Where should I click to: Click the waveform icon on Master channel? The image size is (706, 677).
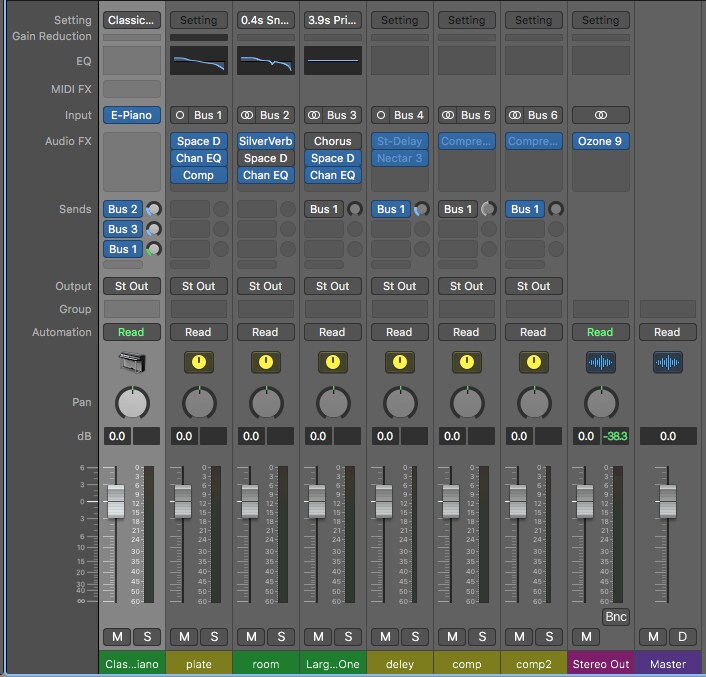tap(668, 362)
